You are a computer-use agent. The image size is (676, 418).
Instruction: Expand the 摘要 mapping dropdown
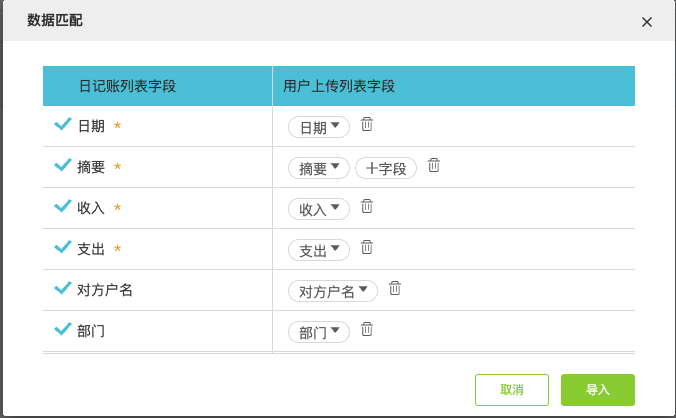coord(319,168)
